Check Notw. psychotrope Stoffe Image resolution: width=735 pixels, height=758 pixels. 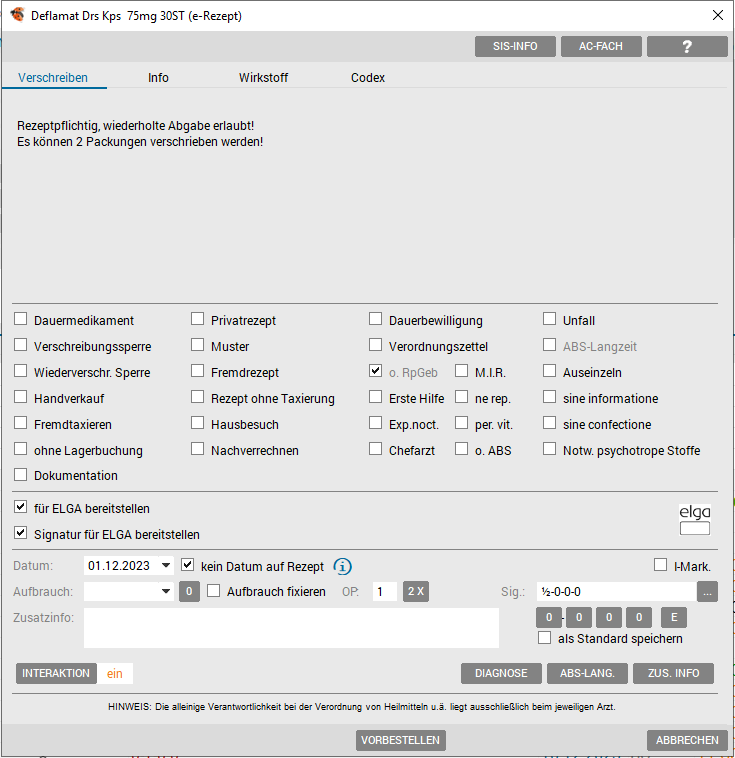pos(549,449)
